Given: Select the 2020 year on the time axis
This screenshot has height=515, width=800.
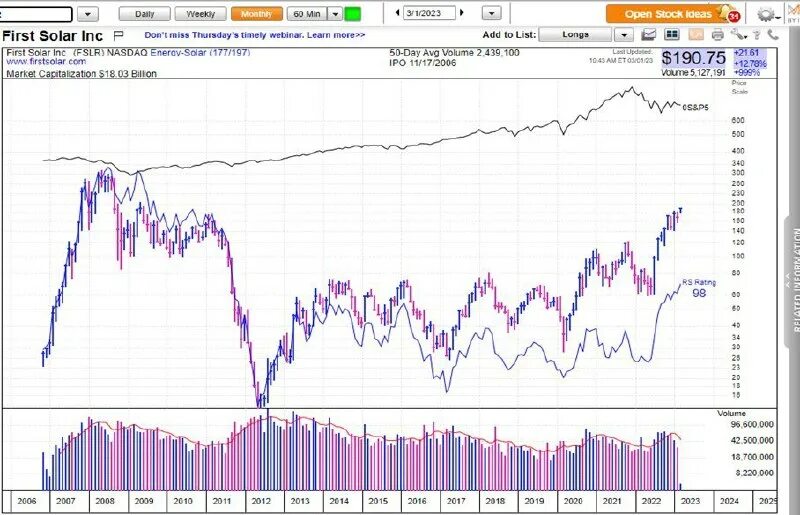Looking at the screenshot, I should [x=573, y=501].
